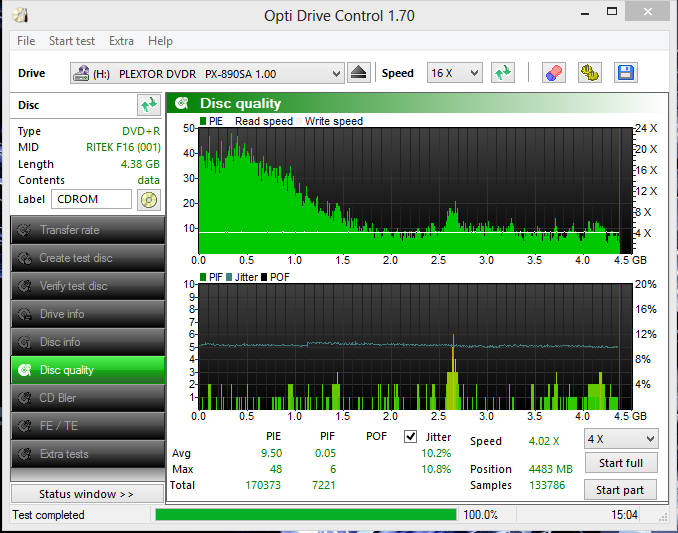Image resolution: width=678 pixels, height=533 pixels.
Task: Click the 100.0% progress percentage text
Action: 480,515
